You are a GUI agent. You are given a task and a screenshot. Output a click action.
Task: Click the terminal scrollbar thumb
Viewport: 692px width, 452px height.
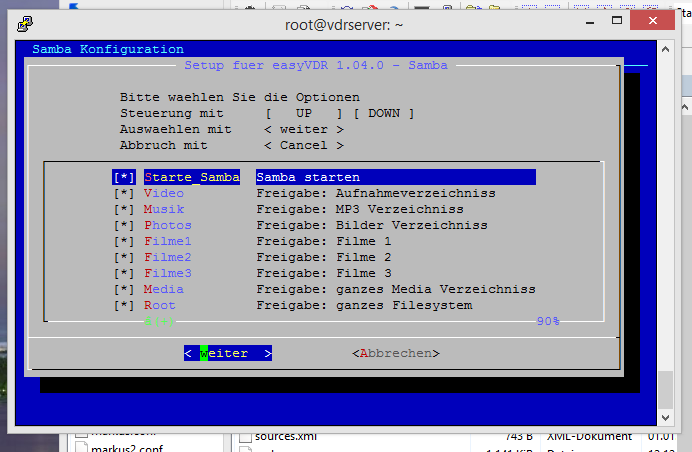tap(666, 390)
